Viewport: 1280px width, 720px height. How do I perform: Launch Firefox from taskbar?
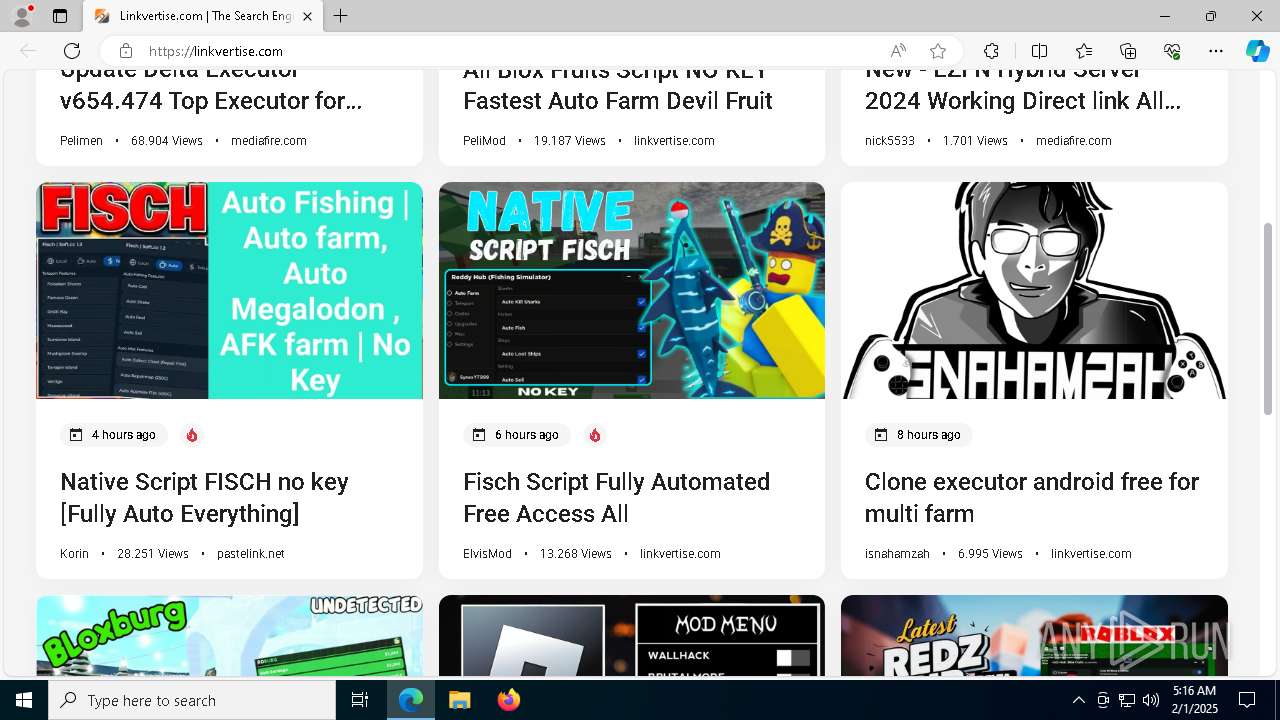click(x=508, y=700)
